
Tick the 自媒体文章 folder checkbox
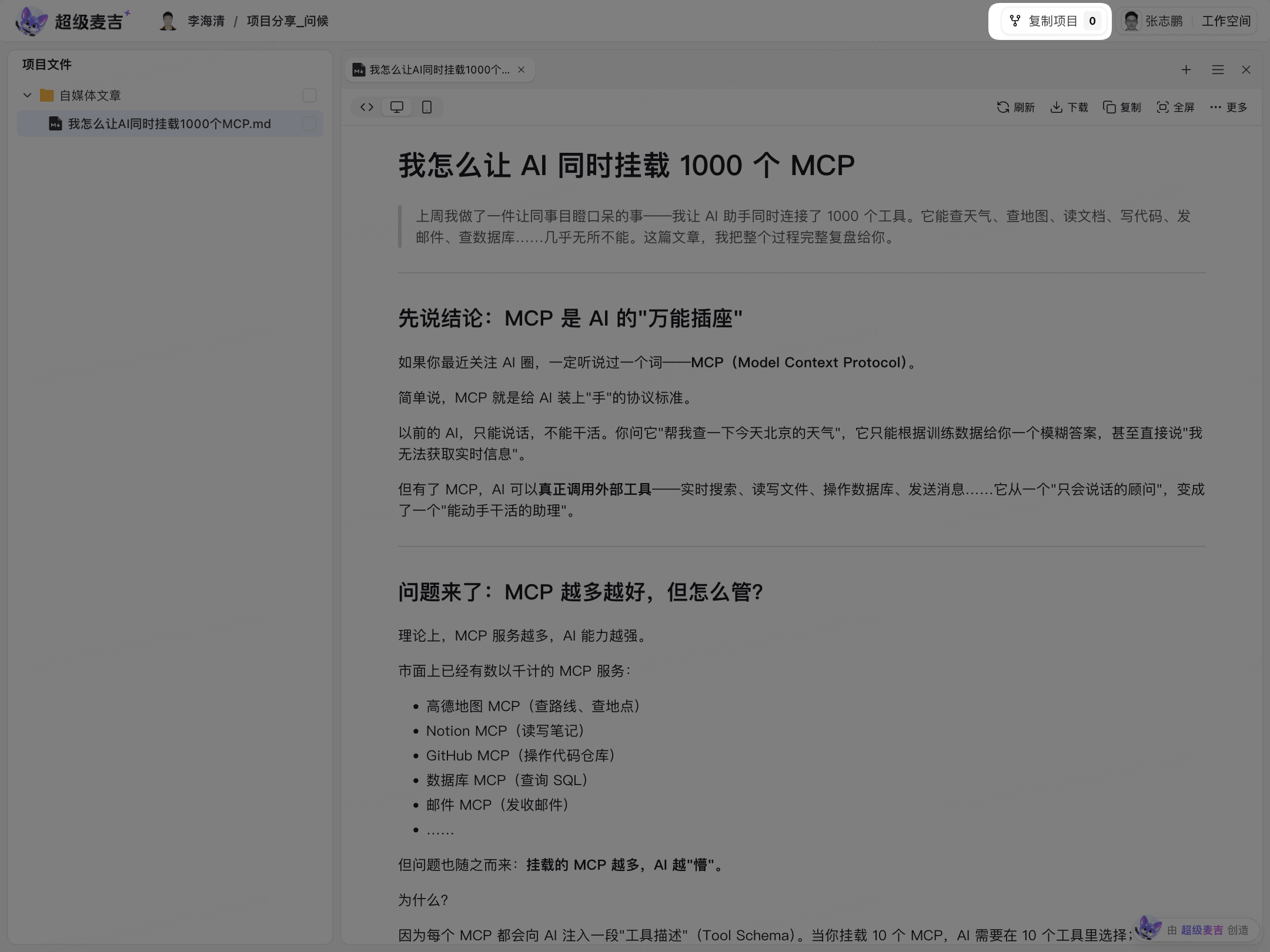point(309,95)
